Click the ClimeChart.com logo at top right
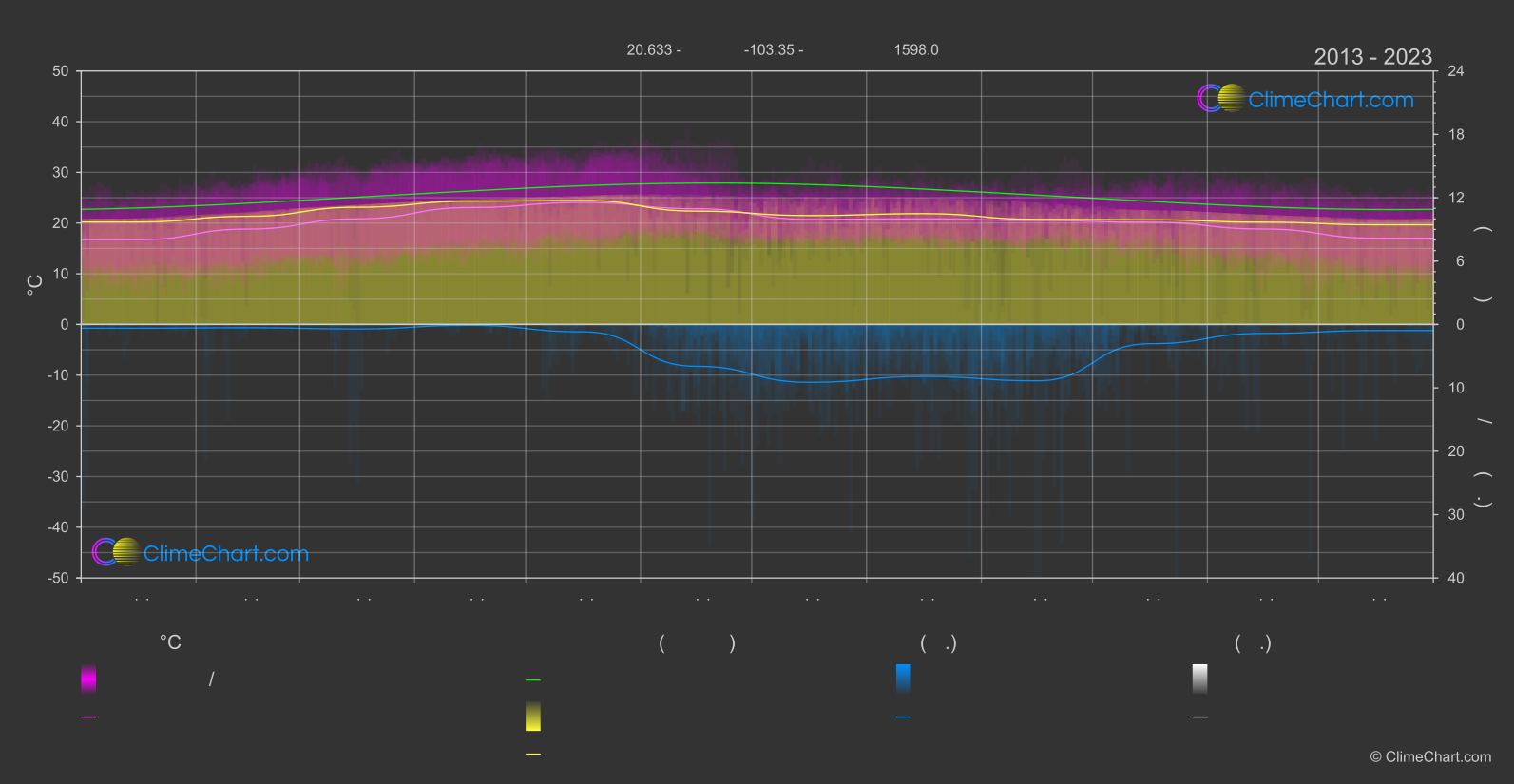 (x=1305, y=99)
